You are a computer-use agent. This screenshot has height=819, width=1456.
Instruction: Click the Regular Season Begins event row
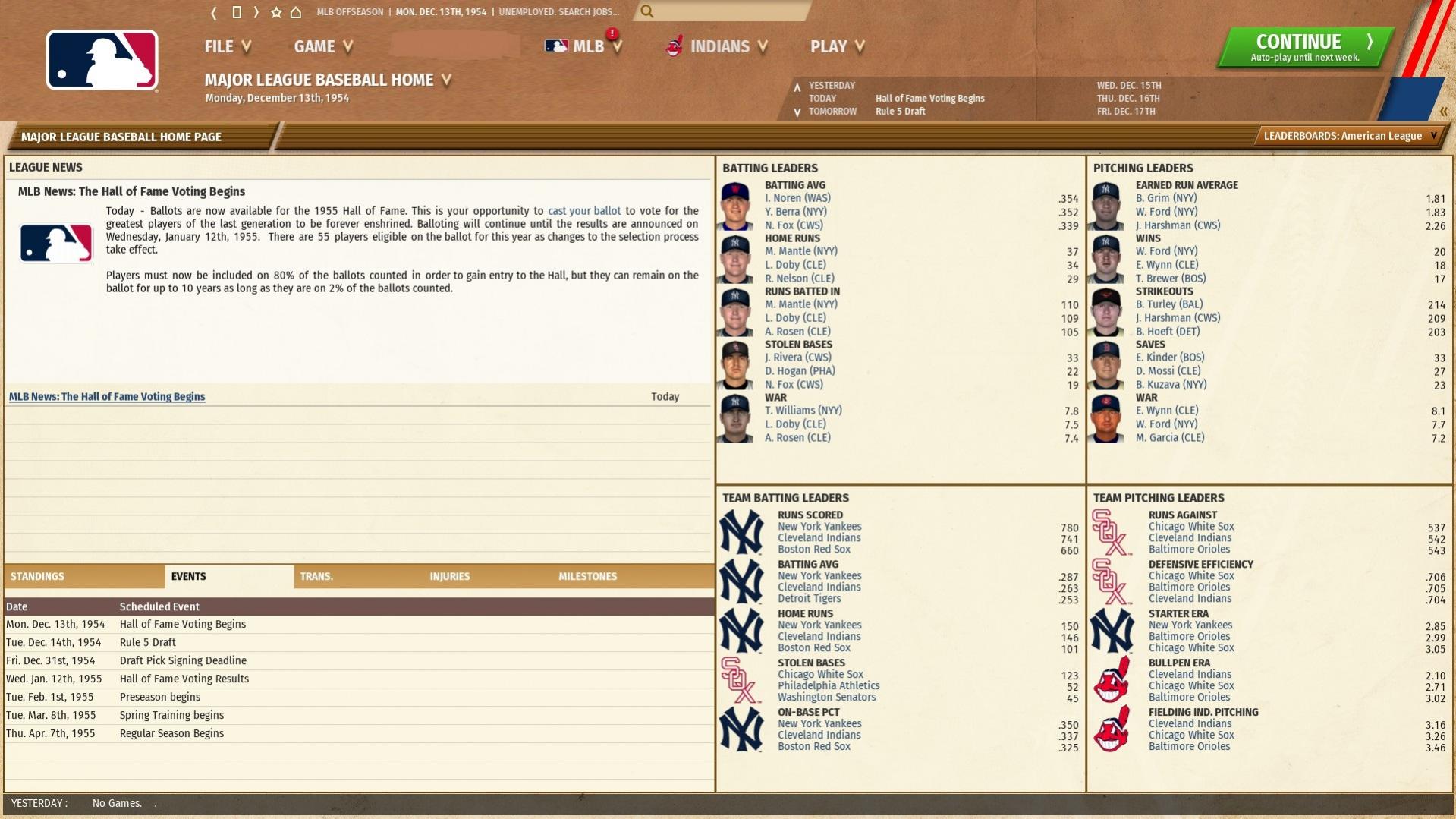359,734
